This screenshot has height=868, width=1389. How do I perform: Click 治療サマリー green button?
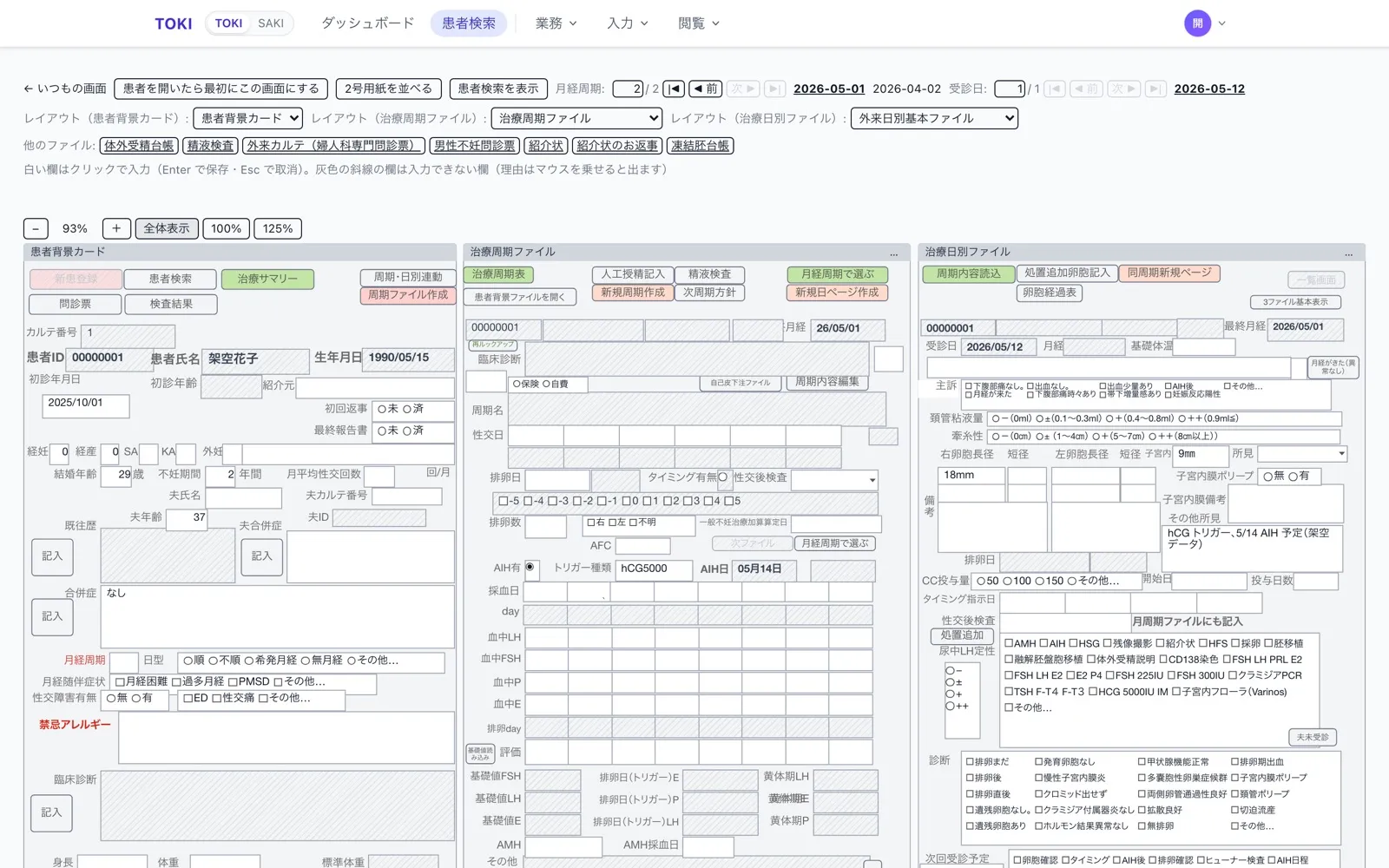tap(267, 279)
